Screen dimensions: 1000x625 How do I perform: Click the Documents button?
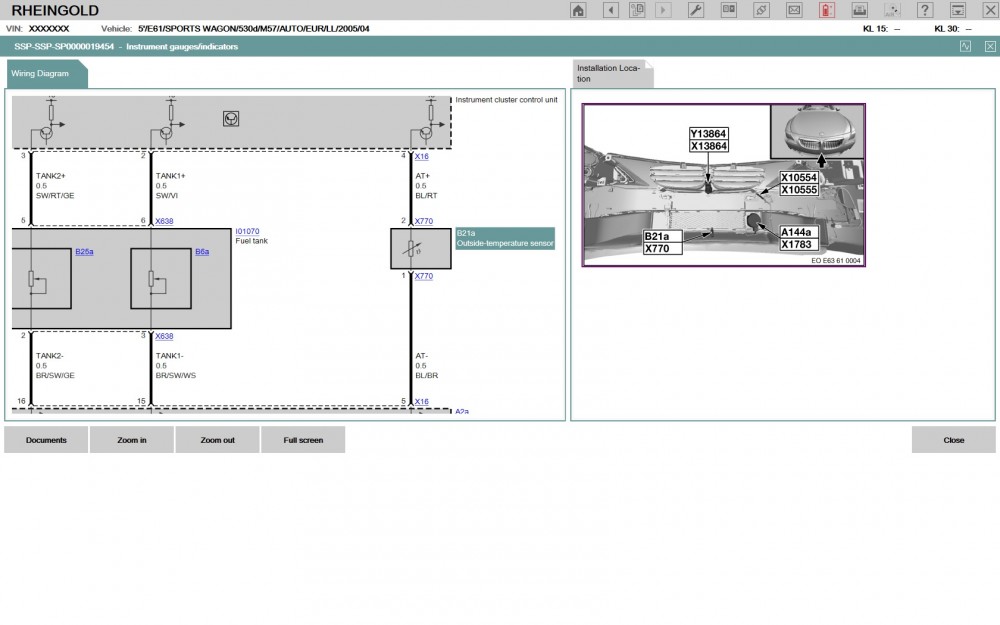[x=46, y=440]
